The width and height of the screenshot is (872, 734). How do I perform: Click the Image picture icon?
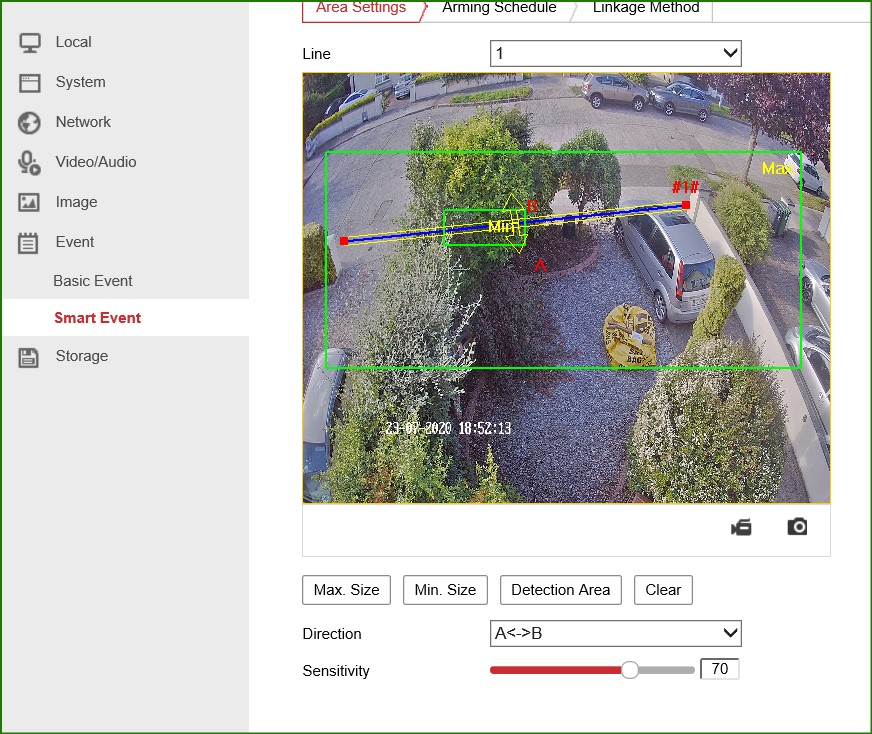[x=29, y=202]
